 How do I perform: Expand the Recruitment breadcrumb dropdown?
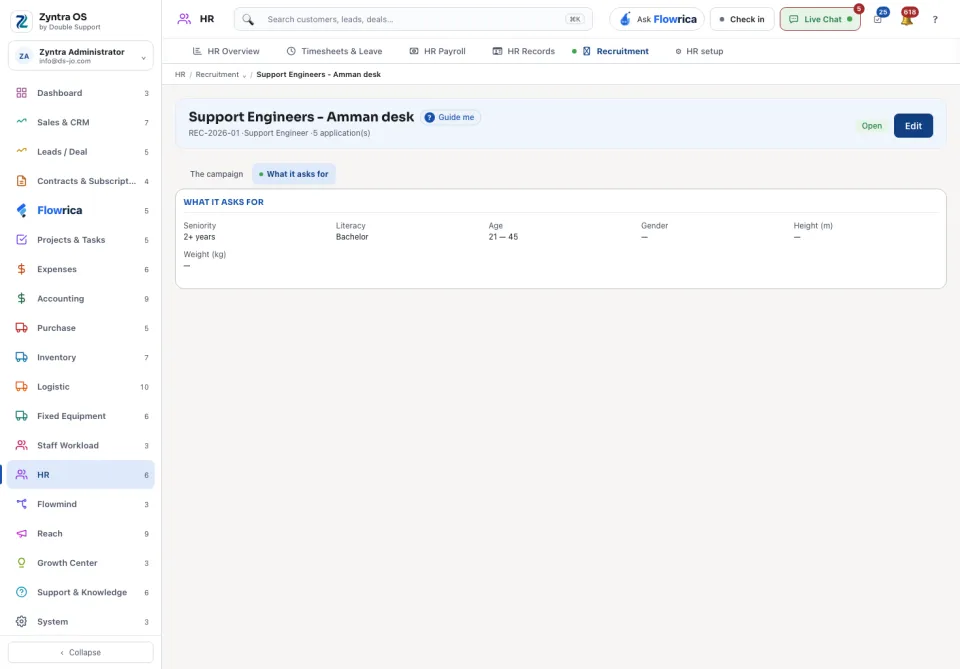[244, 75]
